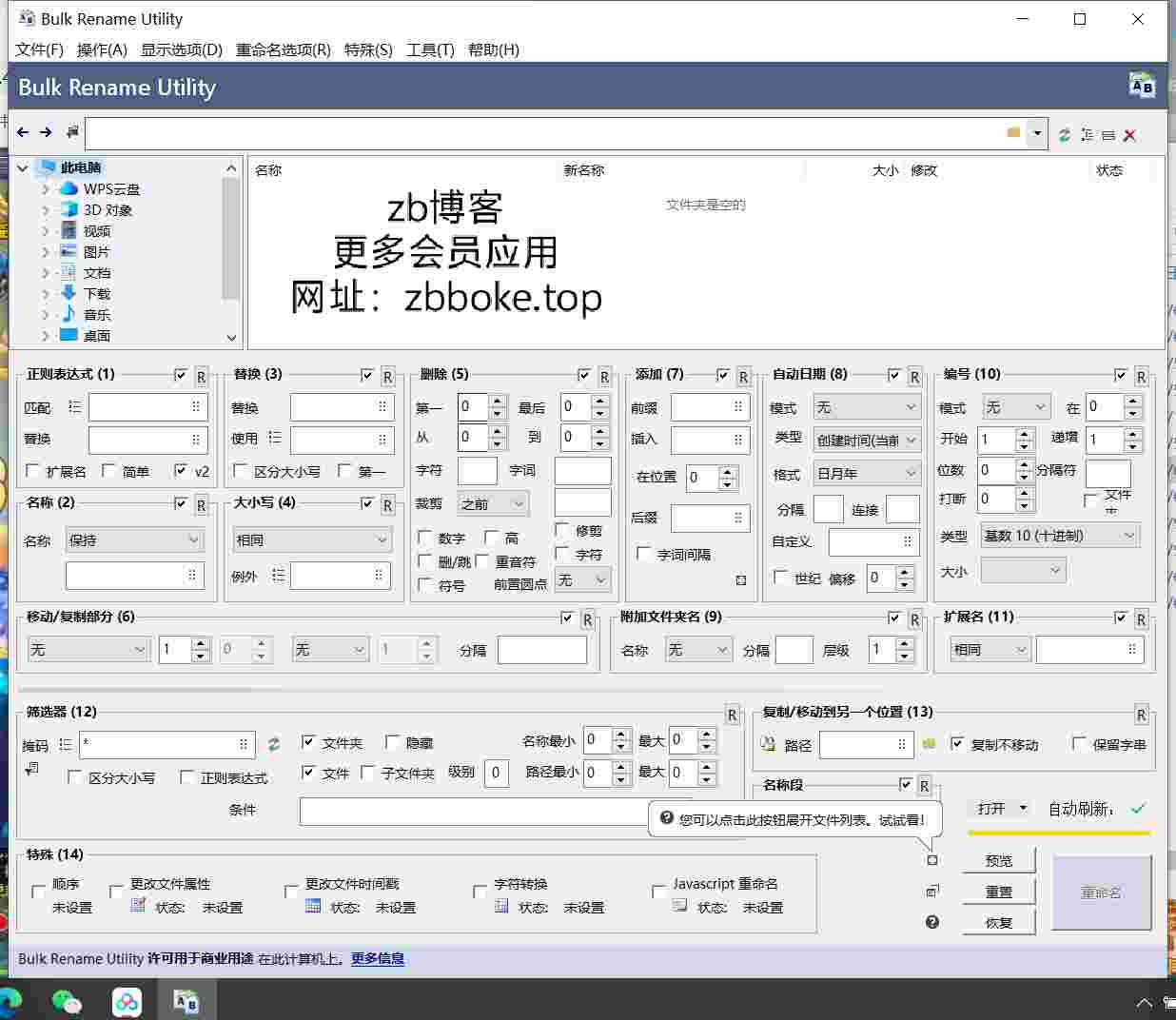Open Bulk Rename Utility in the taskbar
The width and height of the screenshot is (1176, 1020).
click(186, 1000)
